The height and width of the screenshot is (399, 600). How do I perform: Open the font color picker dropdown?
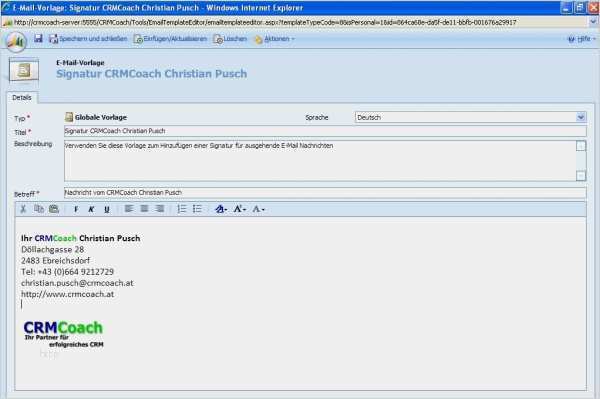(259, 209)
